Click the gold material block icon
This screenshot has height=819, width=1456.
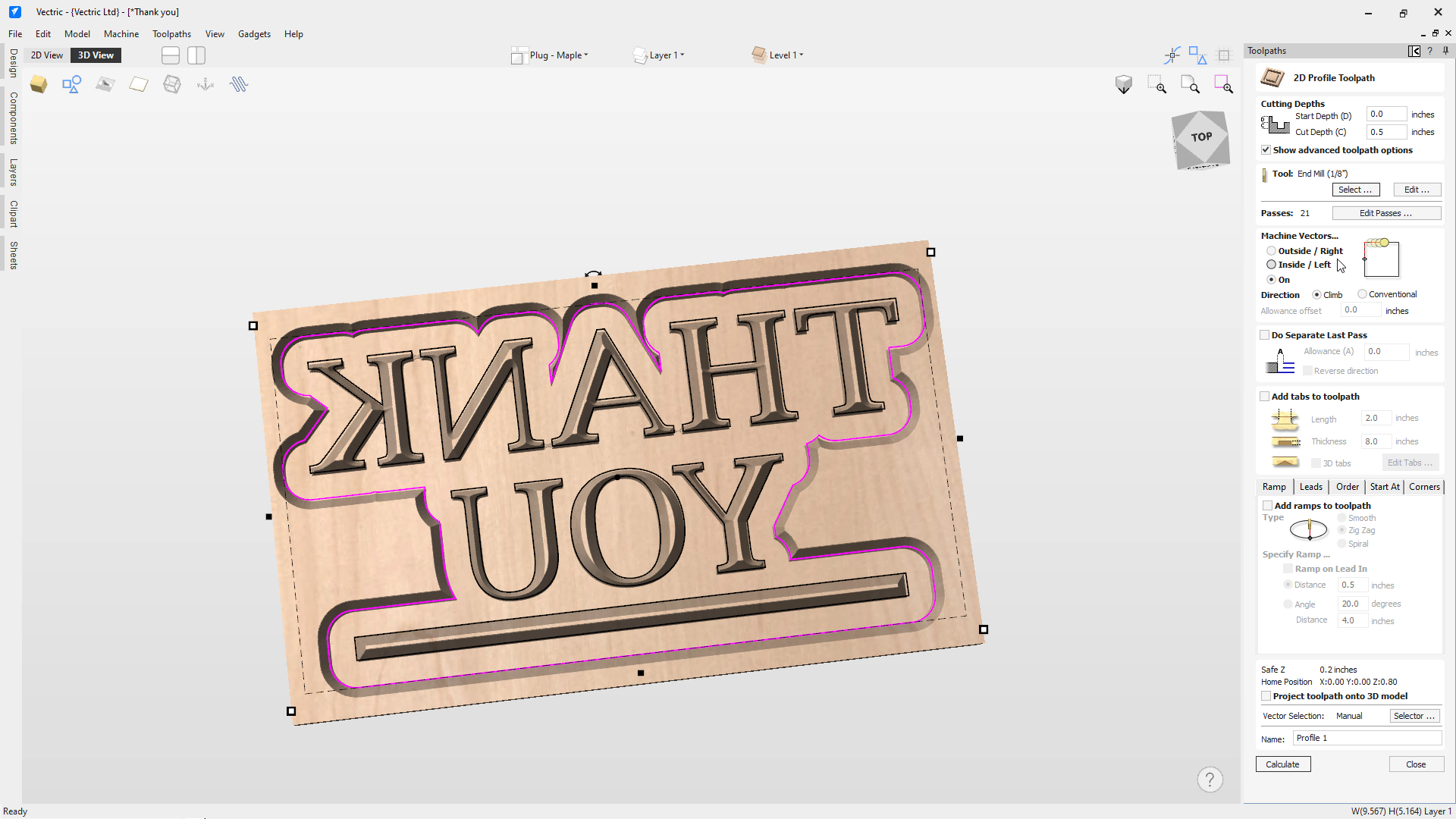(x=39, y=84)
